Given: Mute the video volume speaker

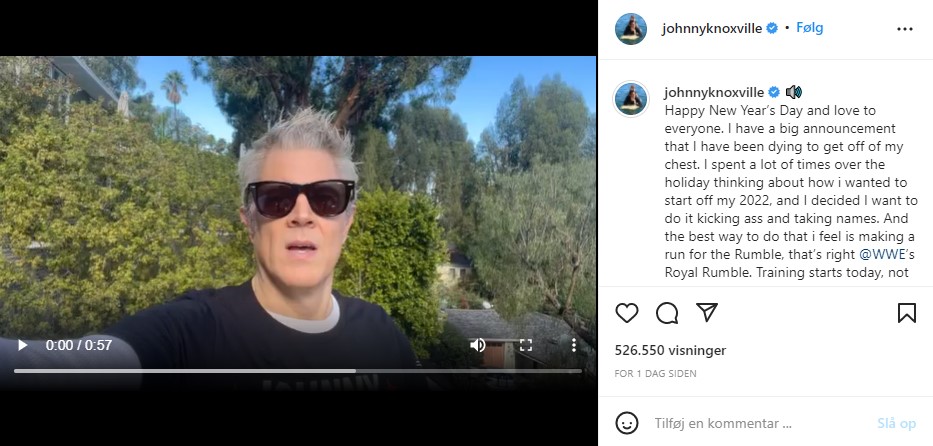Looking at the screenshot, I should click(x=477, y=345).
